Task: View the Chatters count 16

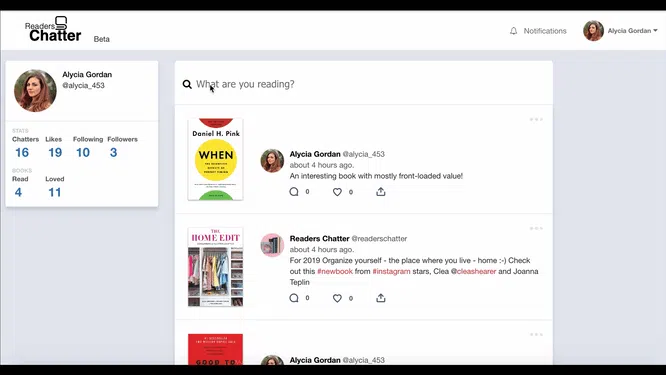Action: click(x=22, y=152)
